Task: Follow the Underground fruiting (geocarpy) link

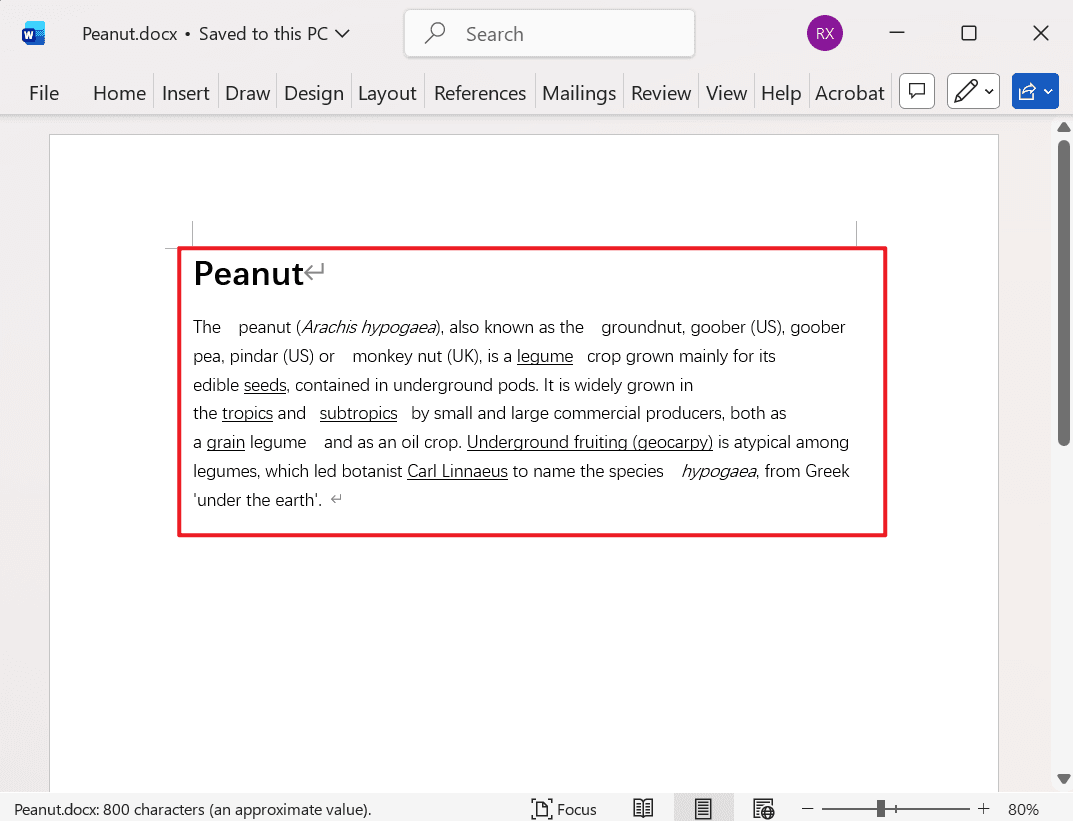Action: click(589, 443)
